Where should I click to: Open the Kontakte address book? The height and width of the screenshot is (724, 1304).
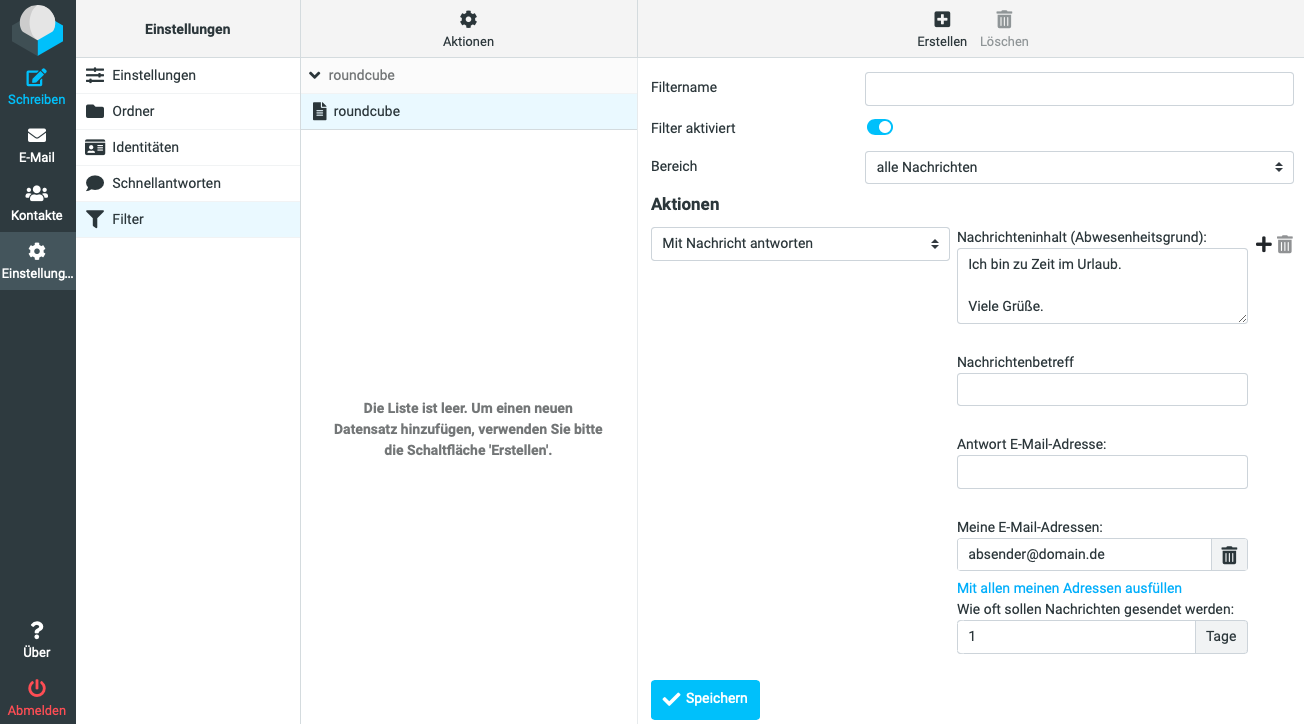37,203
